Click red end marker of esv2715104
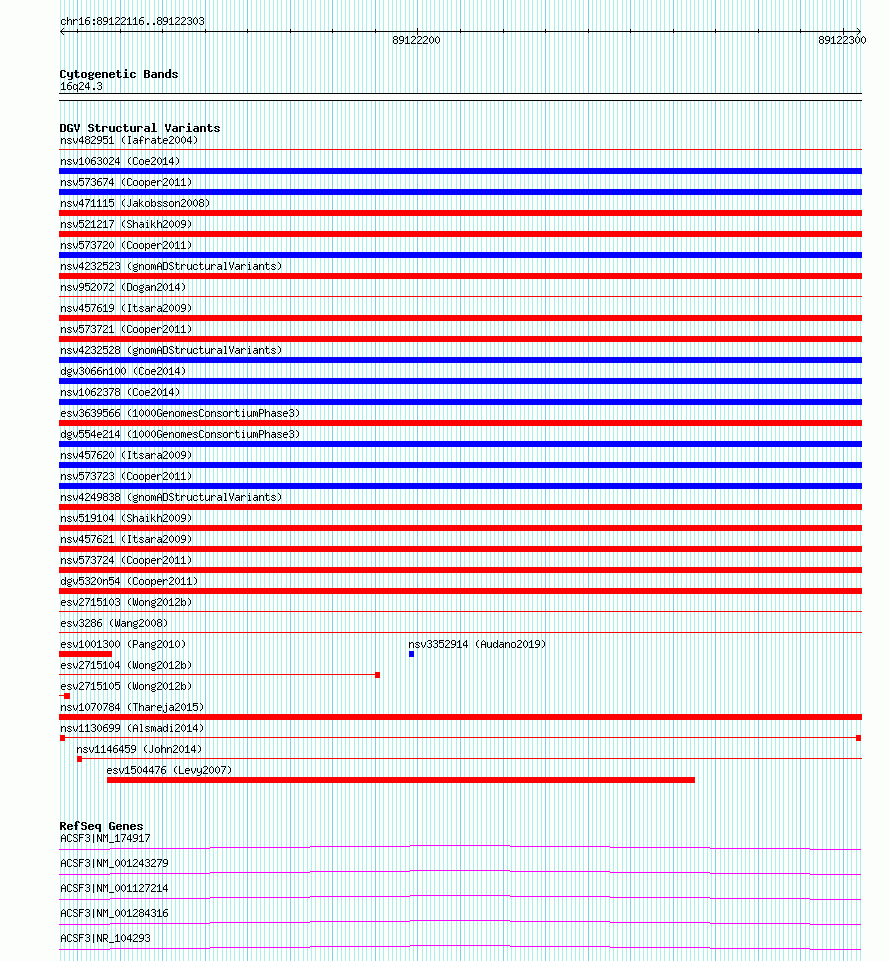Image resolution: width=890 pixels, height=961 pixels. tap(378, 675)
